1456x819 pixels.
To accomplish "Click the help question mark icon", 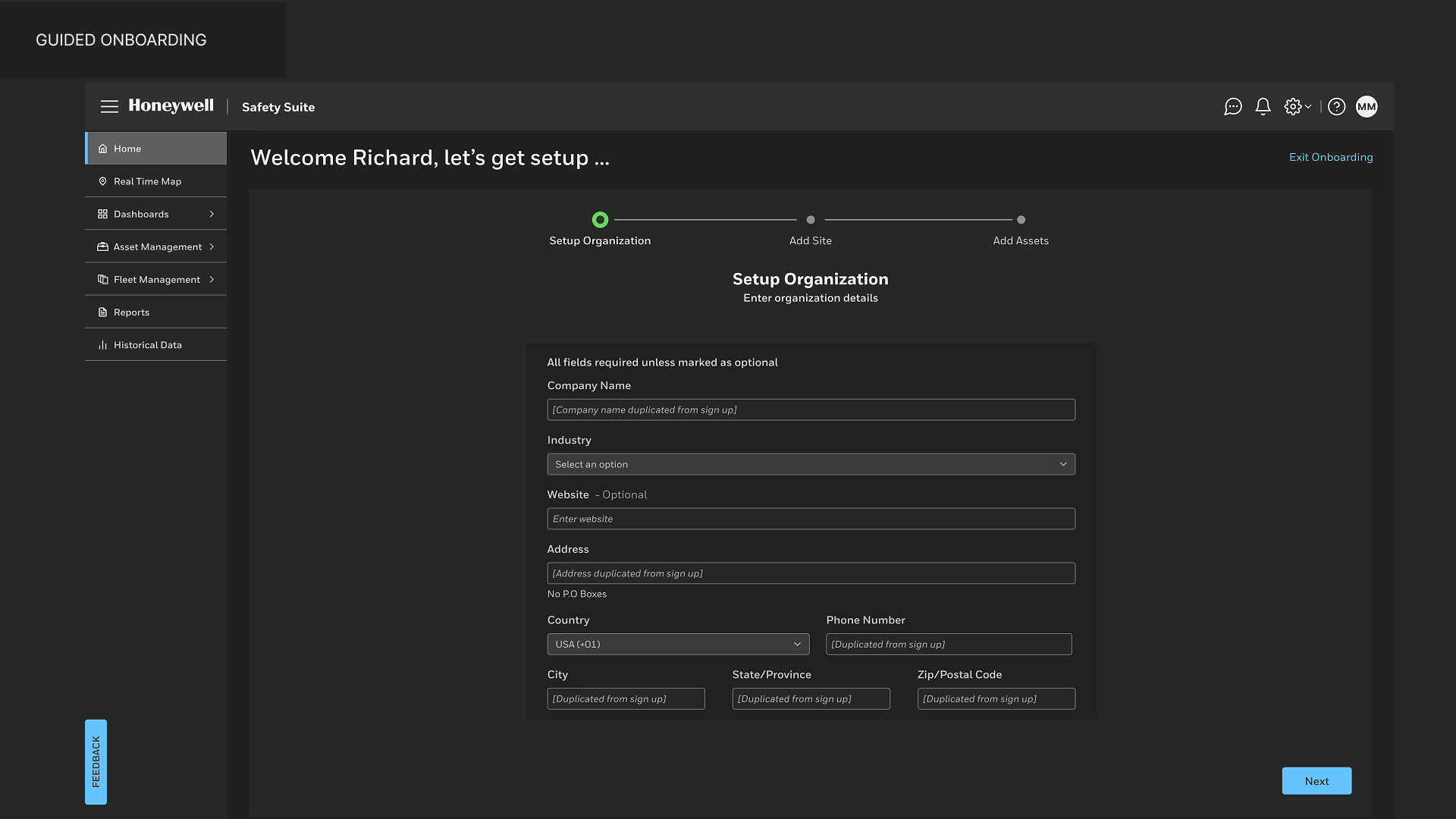I will [1337, 107].
